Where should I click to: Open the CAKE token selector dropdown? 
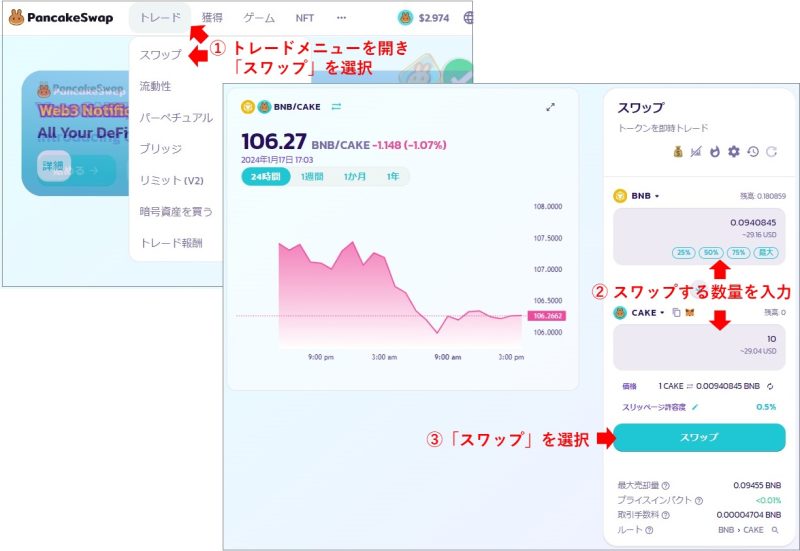(x=647, y=313)
